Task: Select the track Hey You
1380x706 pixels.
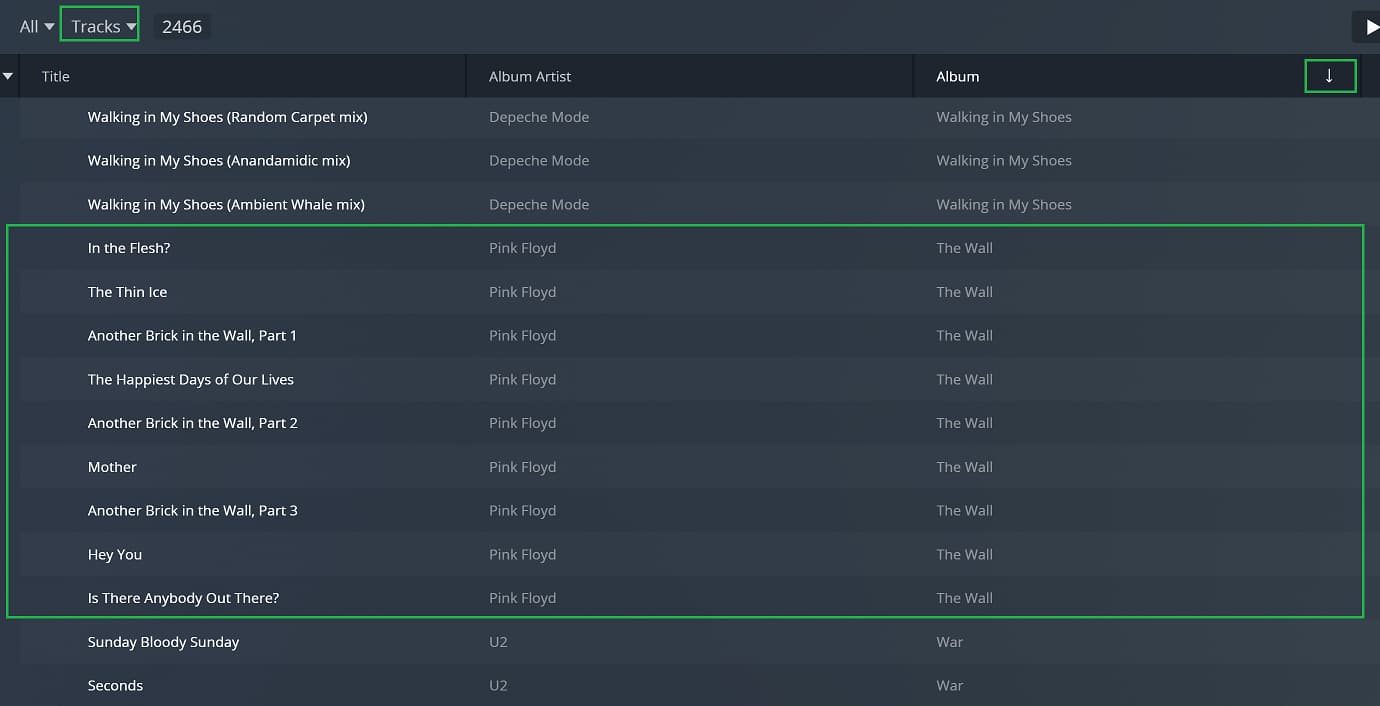Action: [x=115, y=555]
